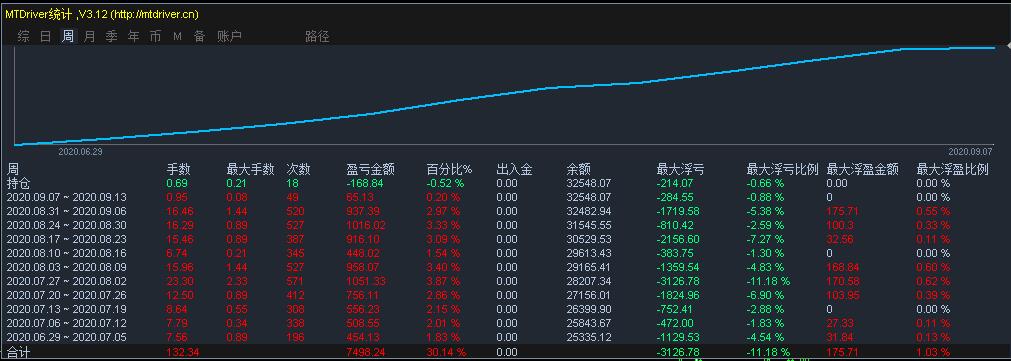Switch to the 年 yearly tab

pos(133,36)
